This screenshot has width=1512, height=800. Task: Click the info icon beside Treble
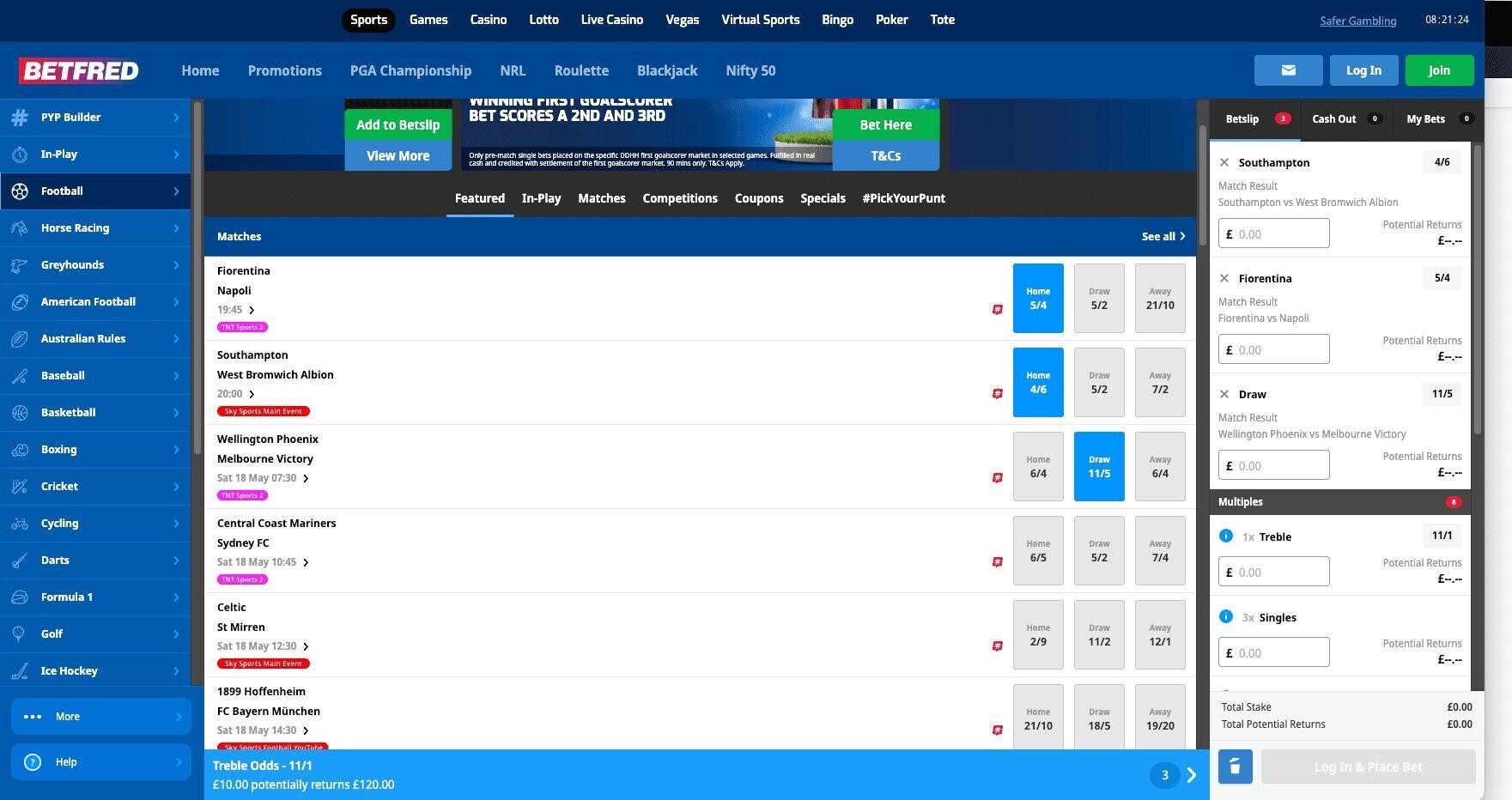[1226, 536]
